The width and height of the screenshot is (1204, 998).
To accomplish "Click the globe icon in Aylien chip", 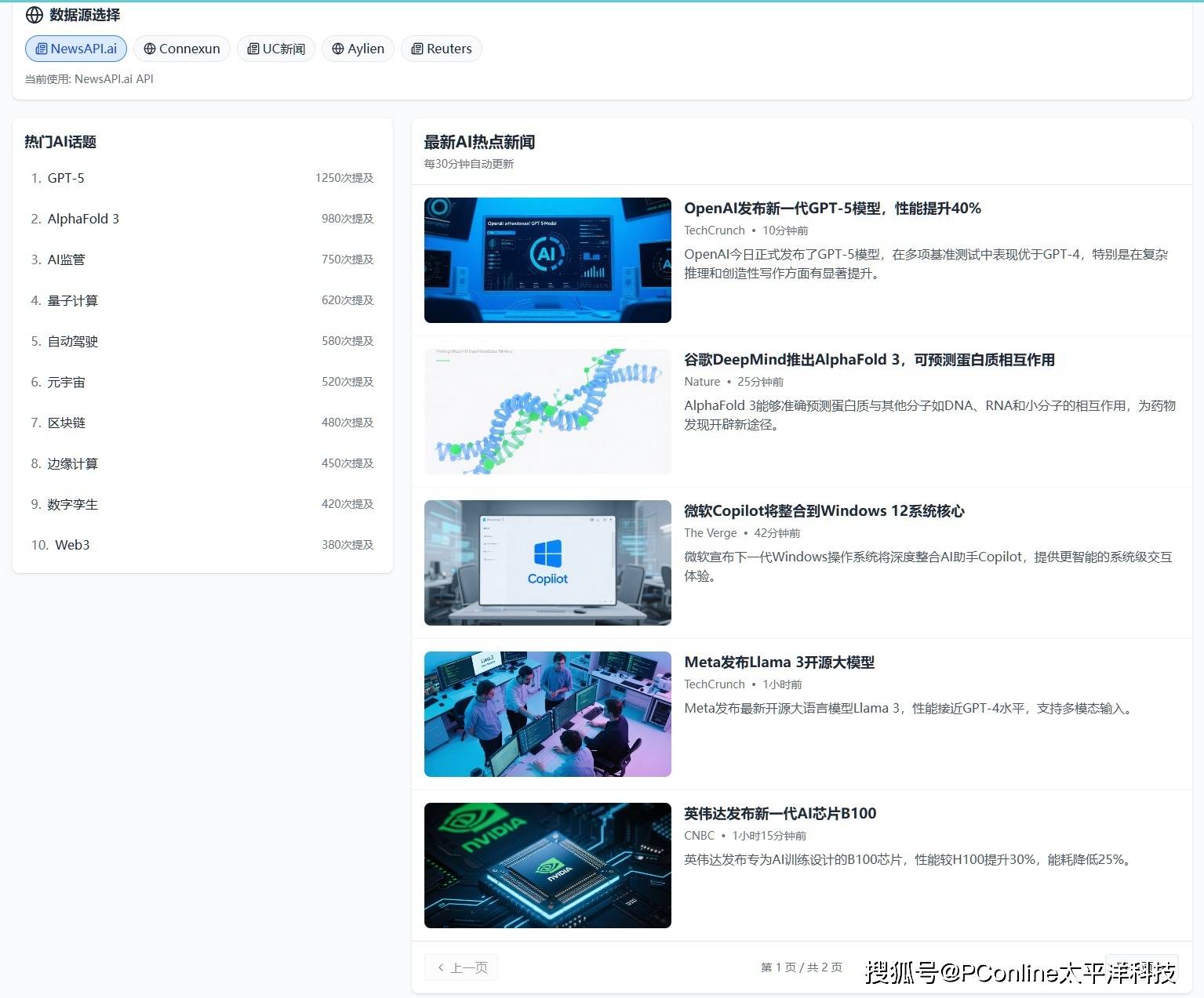I will click(x=338, y=49).
